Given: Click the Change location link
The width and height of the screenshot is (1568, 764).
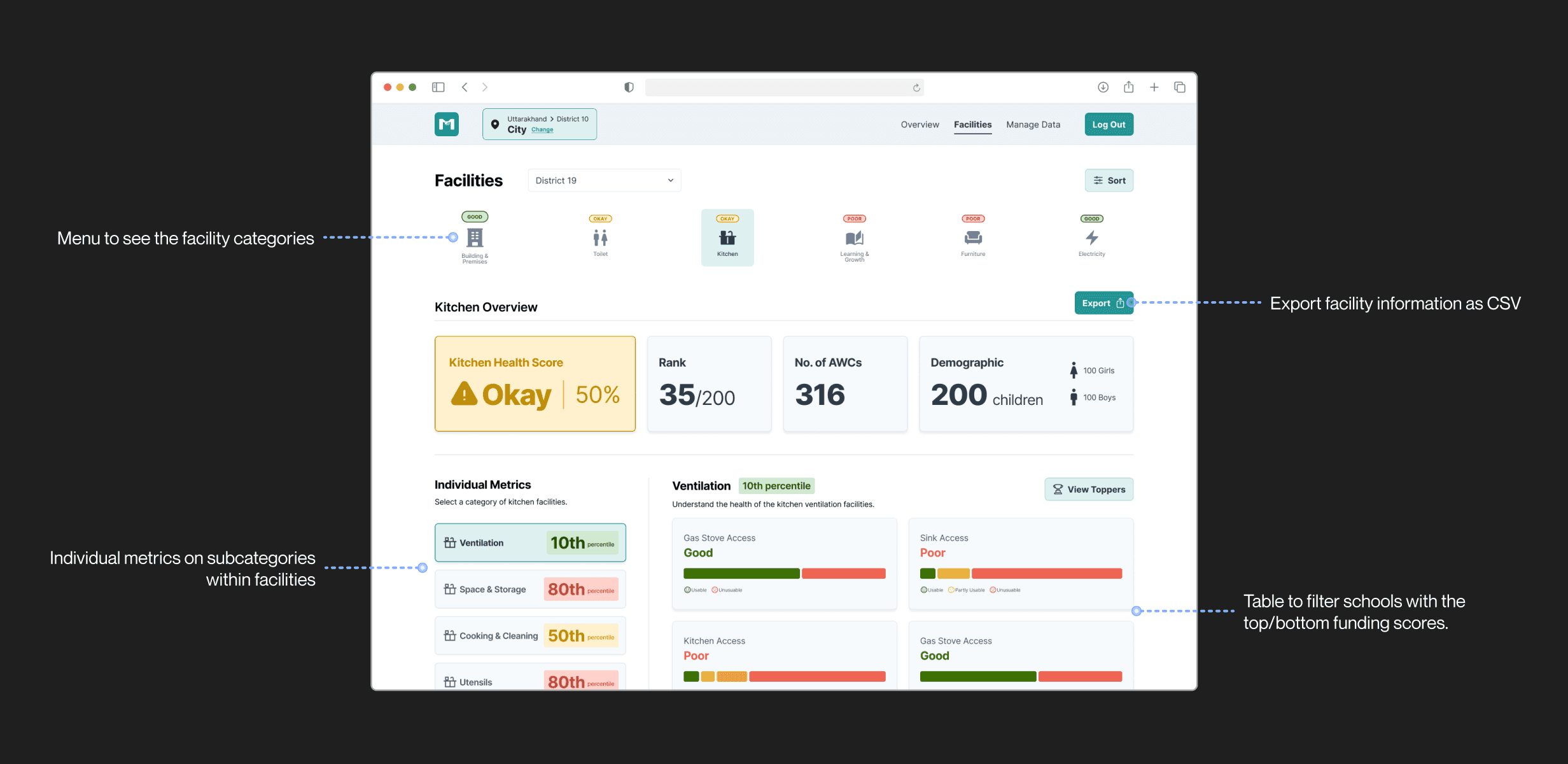Looking at the screenshot, I should (x=542, y=129).
